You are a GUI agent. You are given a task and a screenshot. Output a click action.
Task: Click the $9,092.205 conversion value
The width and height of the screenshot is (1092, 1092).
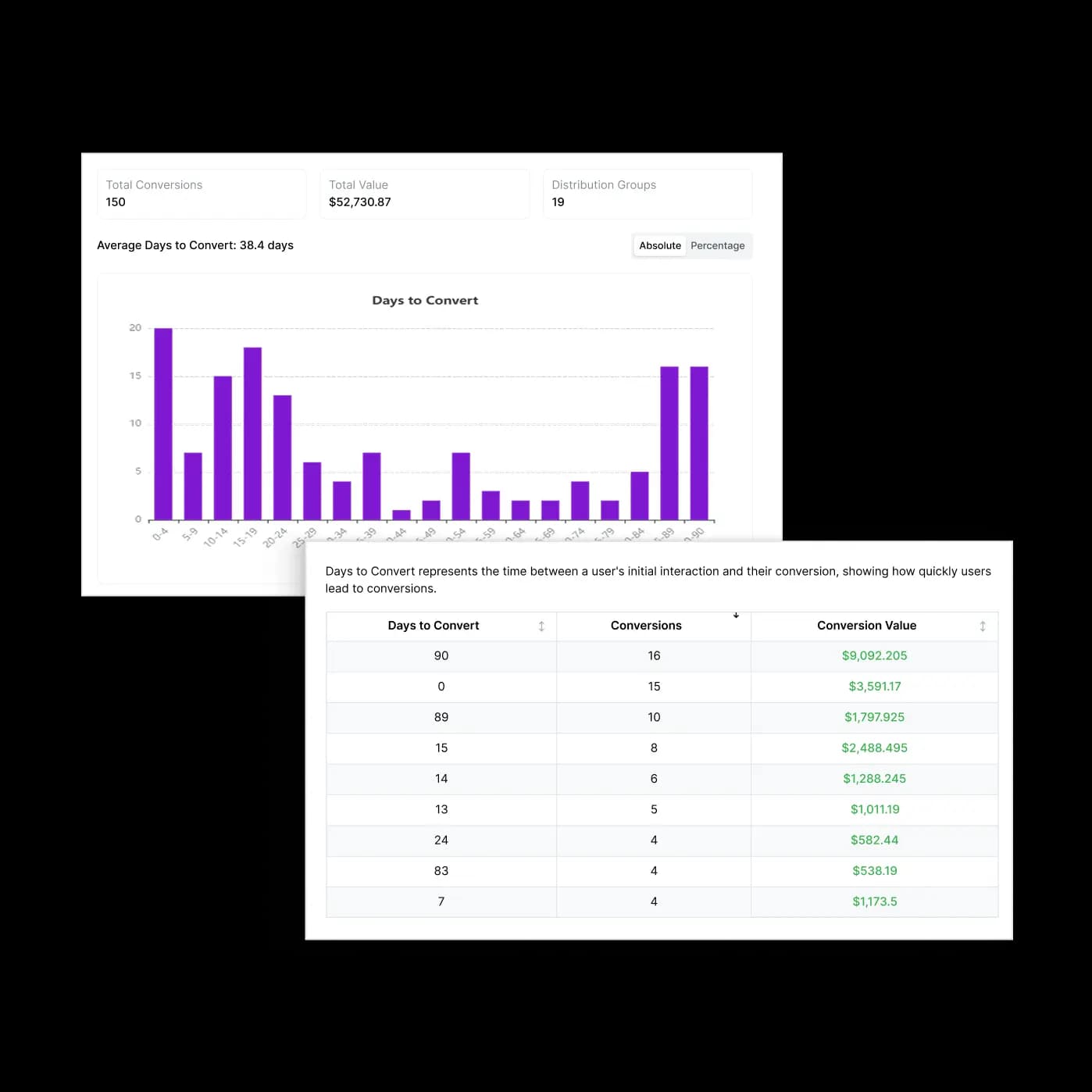[874, 656]
